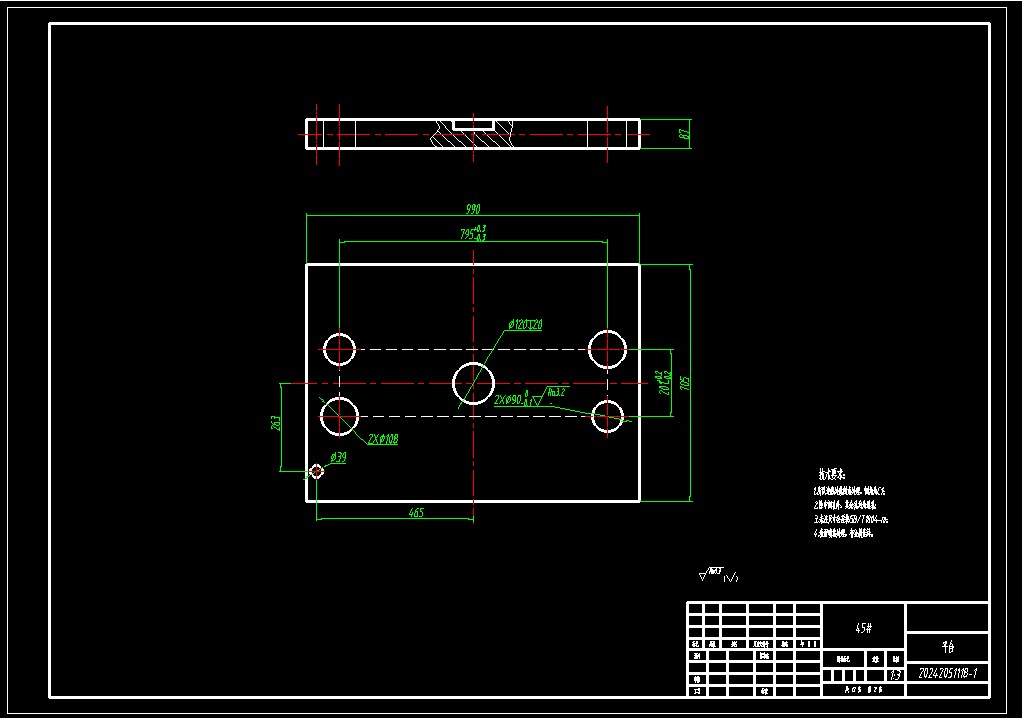This screenshot has height=718, width=1022.
Task: Click the 45# material cell in title block
Action: pos(864,628)
